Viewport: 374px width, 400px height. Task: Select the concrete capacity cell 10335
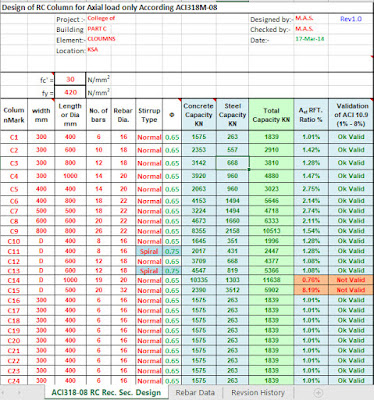(x=199, y=280)
